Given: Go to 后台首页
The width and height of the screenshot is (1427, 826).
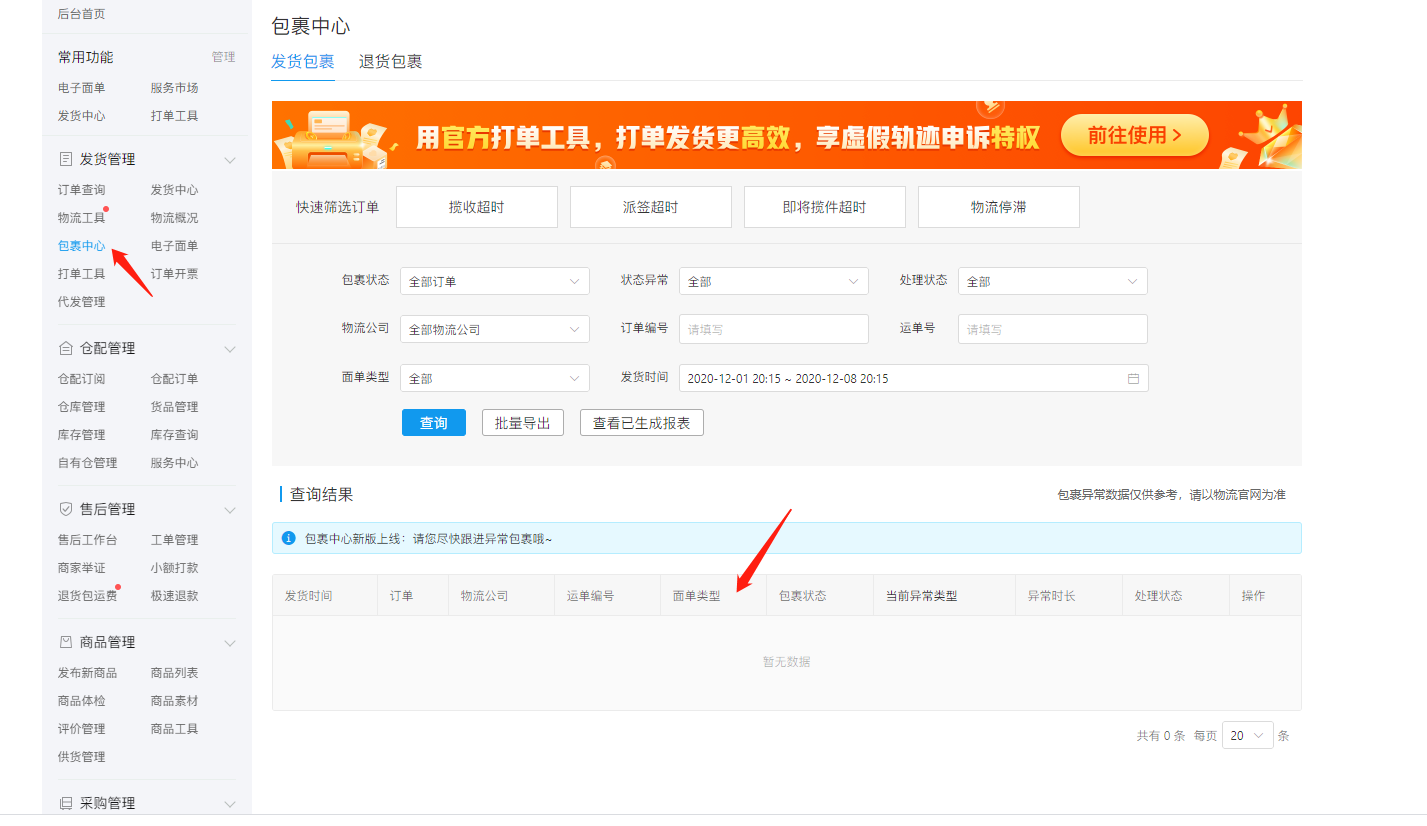Looking at the screenshot, I should 82,14.
